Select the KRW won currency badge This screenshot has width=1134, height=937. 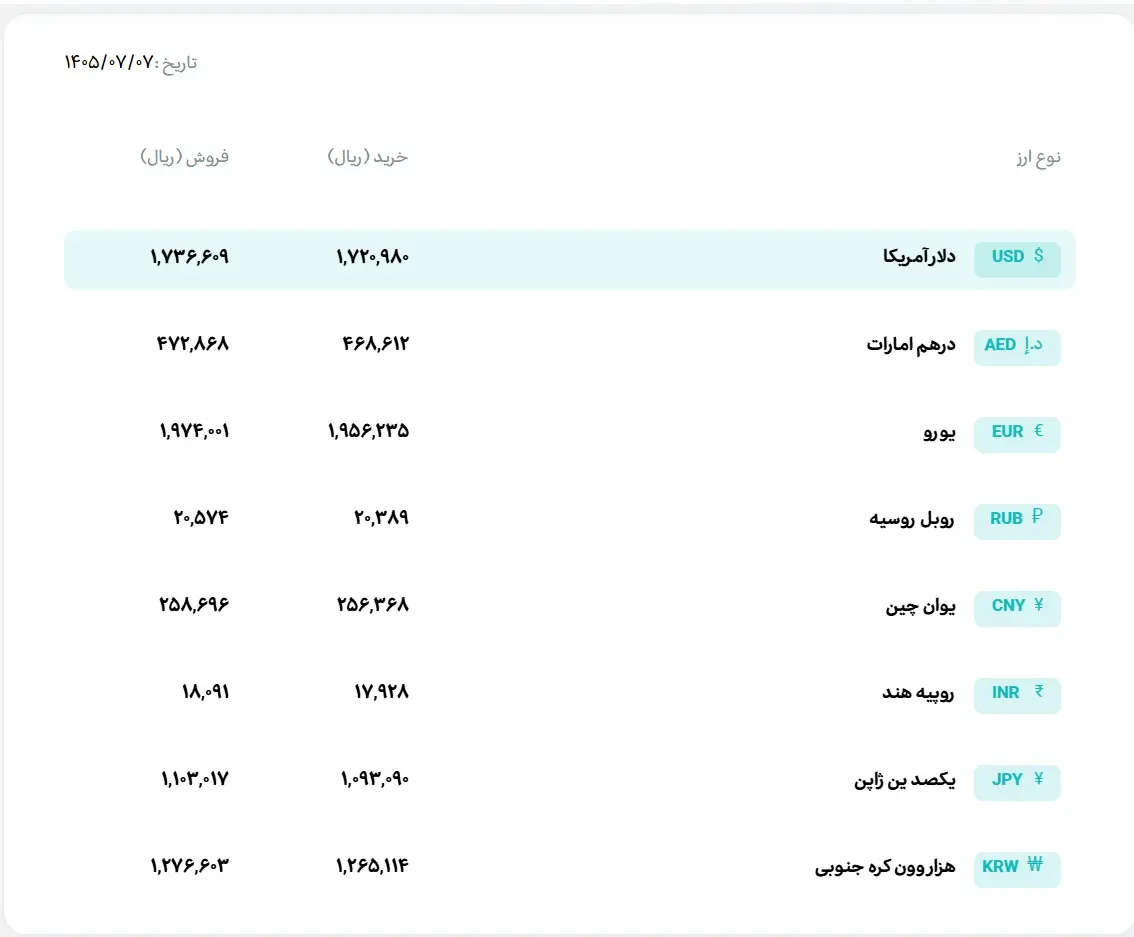pos(1017,868)
